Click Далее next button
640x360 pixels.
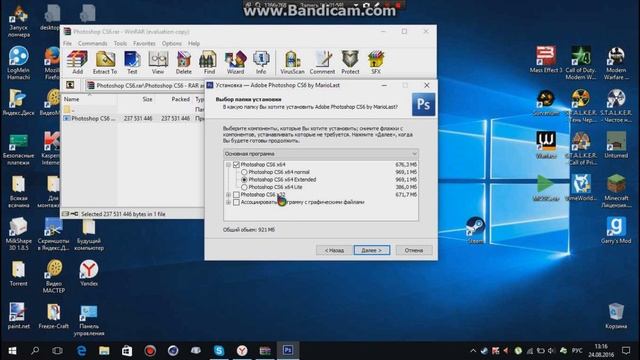pyautogui.click(x=372, y=250)
